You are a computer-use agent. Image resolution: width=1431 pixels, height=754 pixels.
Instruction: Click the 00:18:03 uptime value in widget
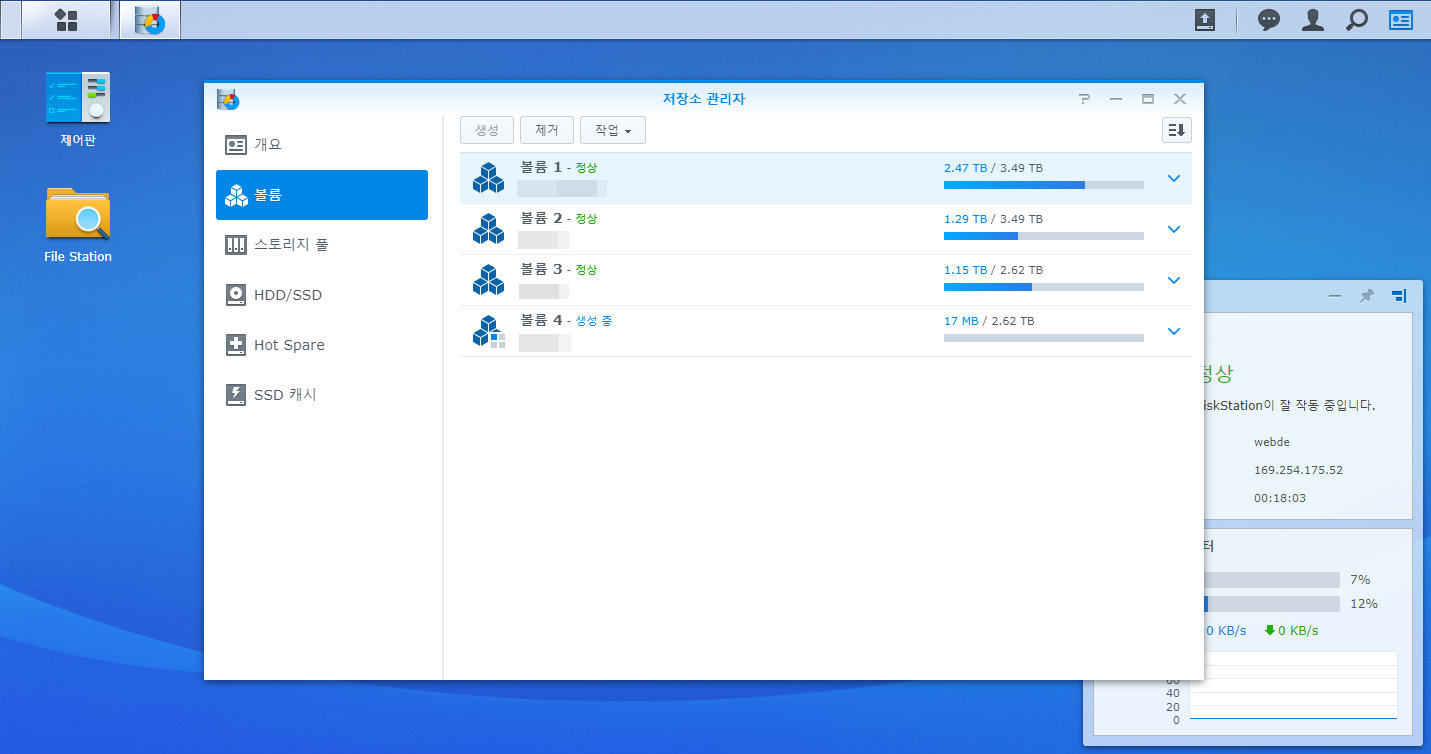tap(1280, 498)
